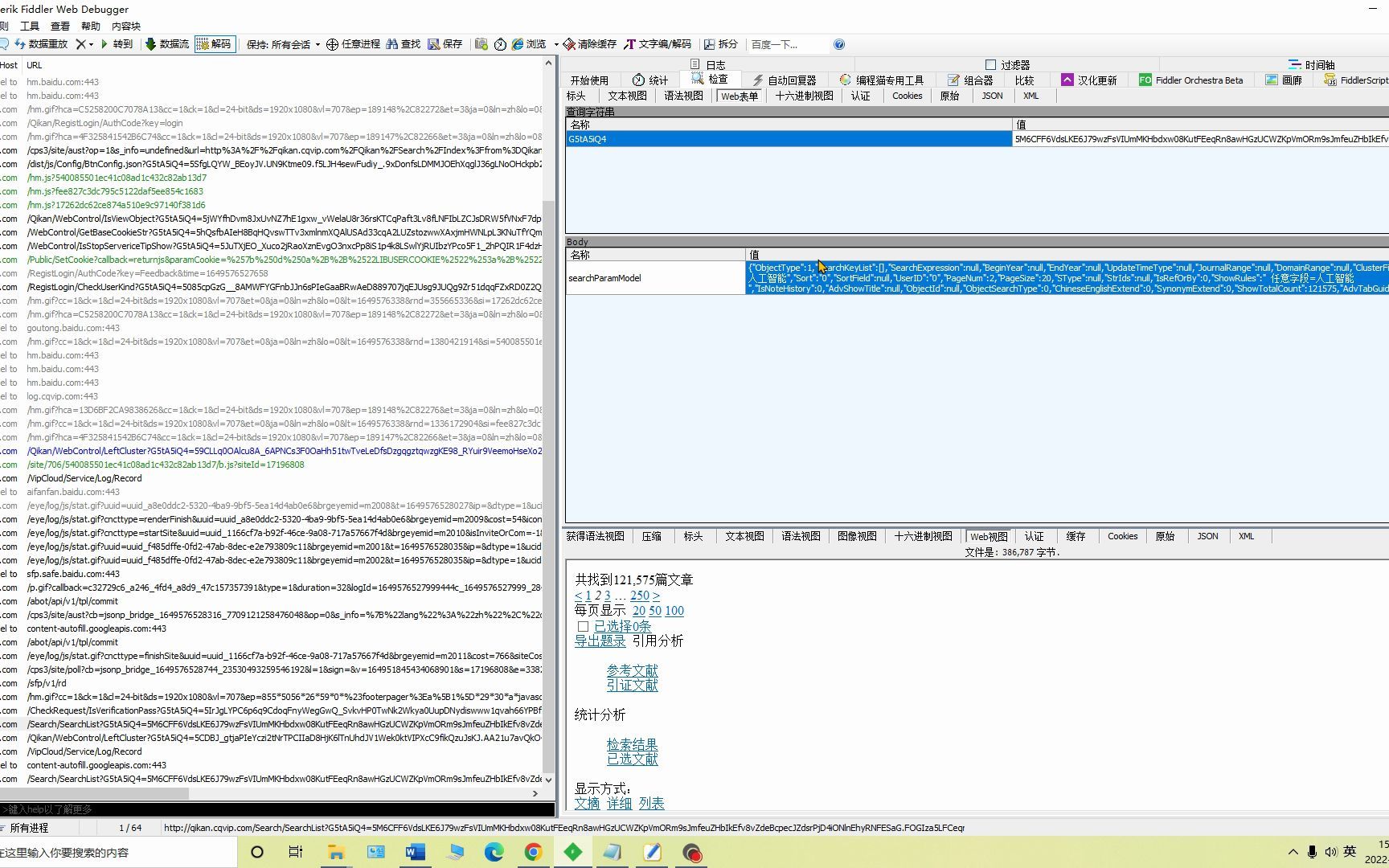The image size is (1389, 868).
Task: Click the 参考文献 references link
Action: 633,670
